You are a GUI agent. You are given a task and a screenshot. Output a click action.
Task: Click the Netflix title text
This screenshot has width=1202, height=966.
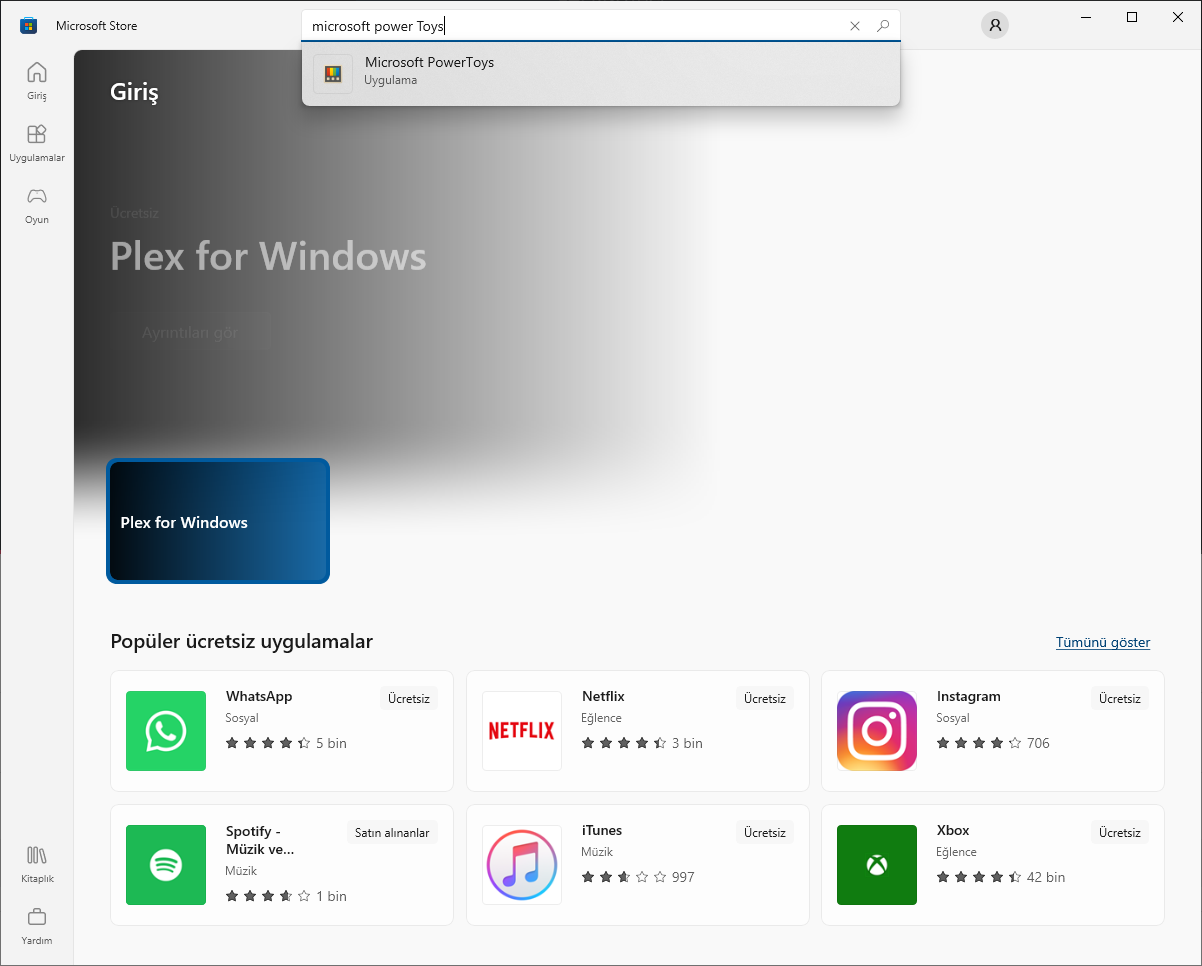(x=603, y=696)
